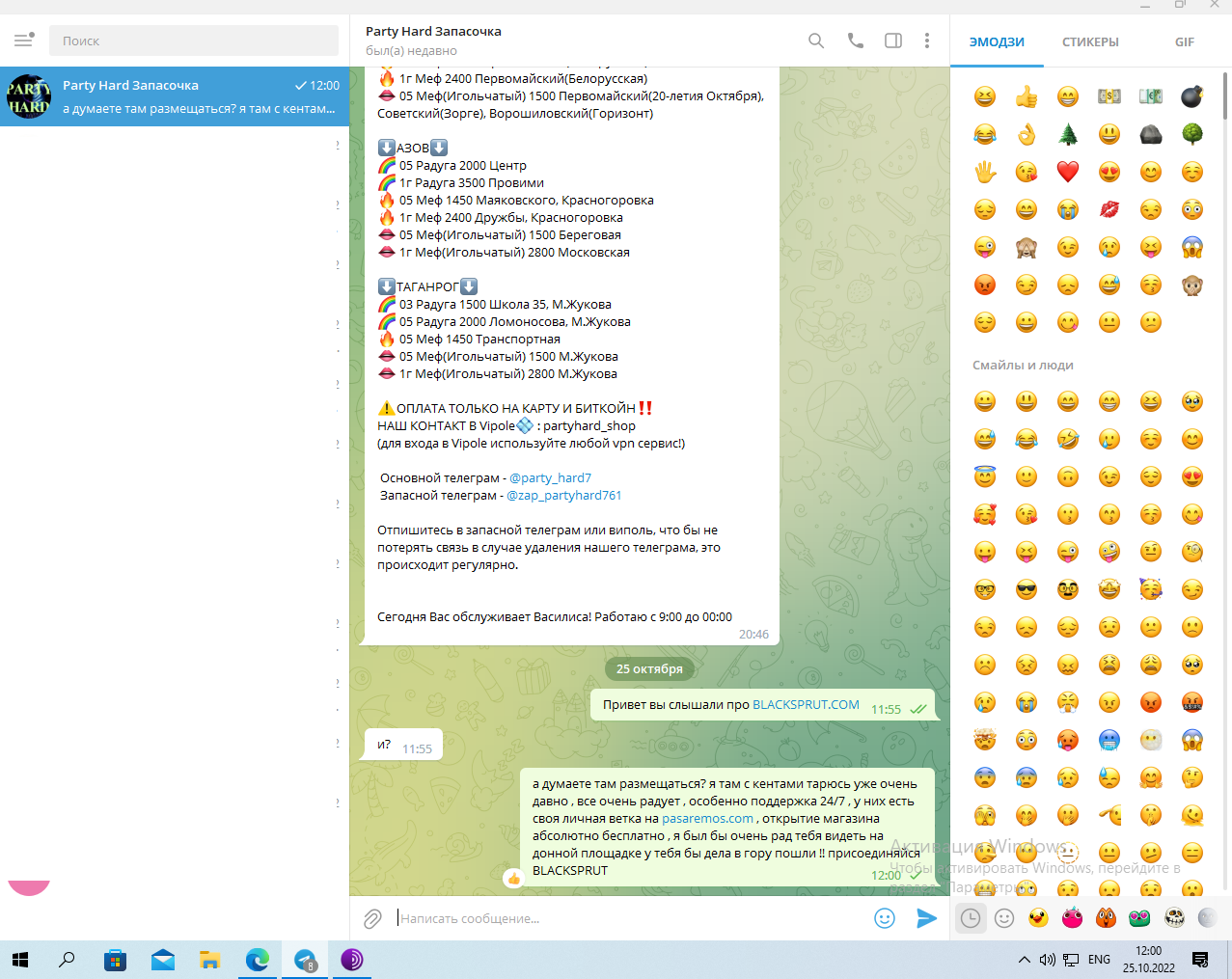The height and width of the screenshot is (979, 1232).
Task: Open the skull emoji pack
Action: coord(1174,918)
